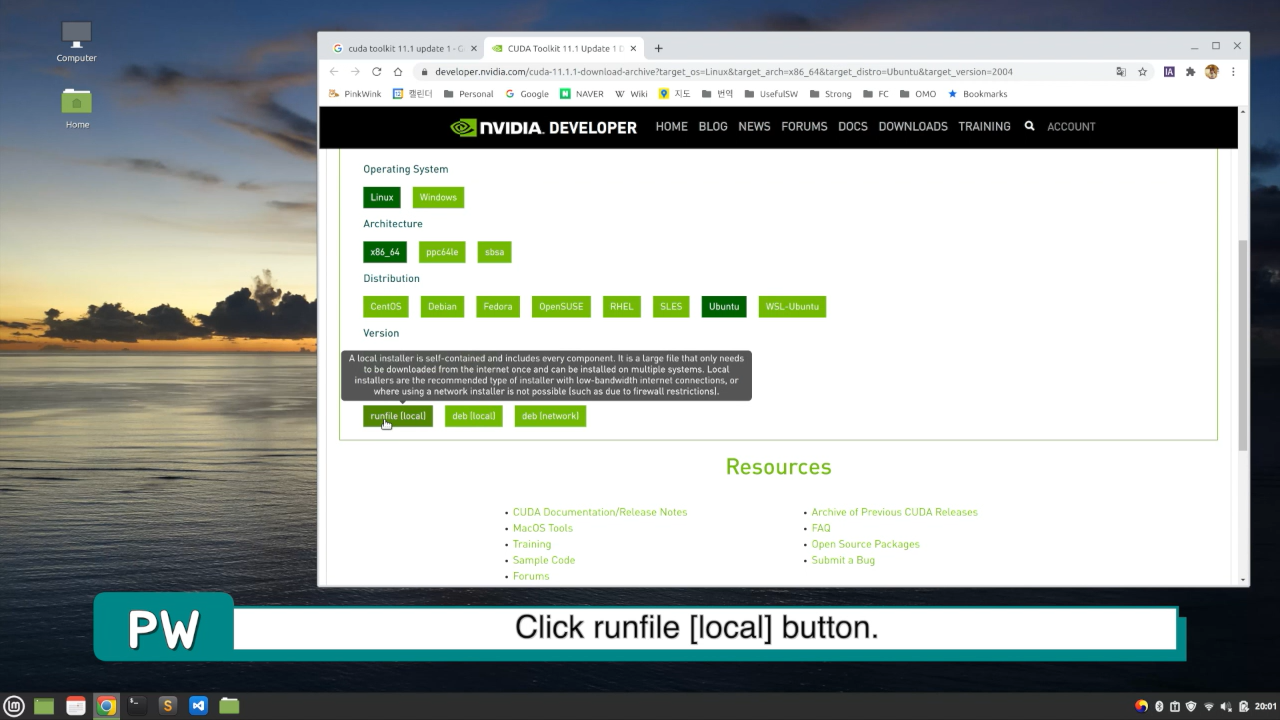Choose OpenSUSE distribution

(x=561, y=306)
